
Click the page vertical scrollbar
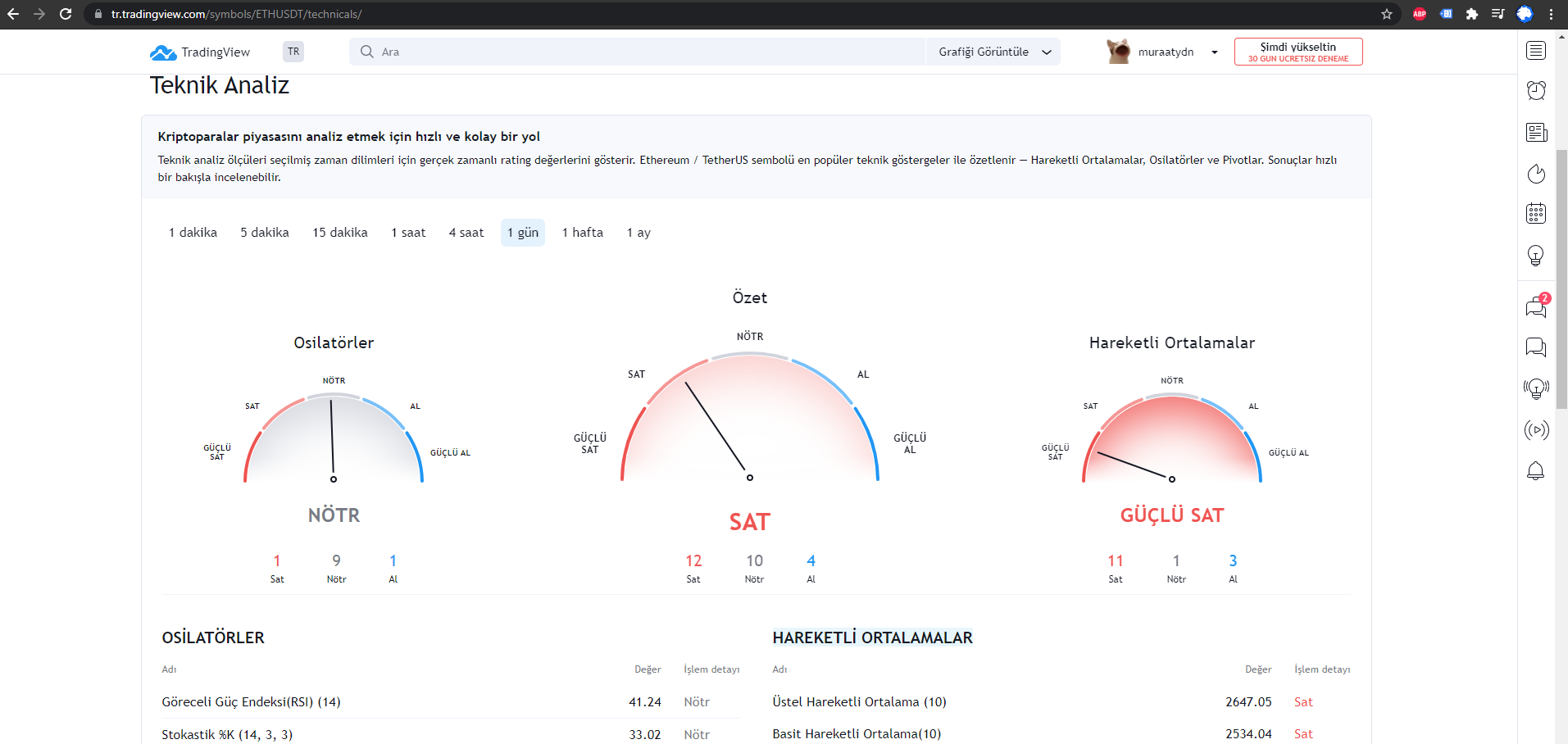[x=1561, y=279]
